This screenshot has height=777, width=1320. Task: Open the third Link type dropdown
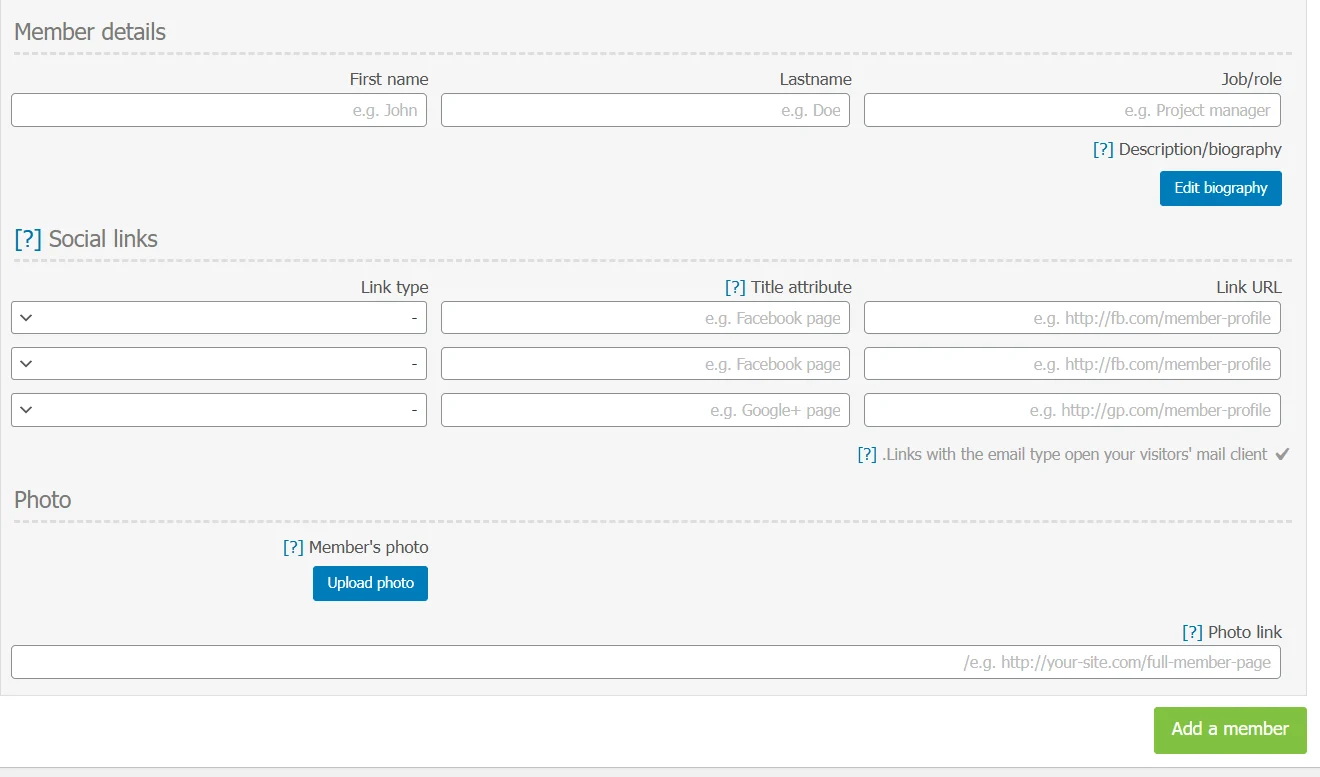click(x=219, y=410)
